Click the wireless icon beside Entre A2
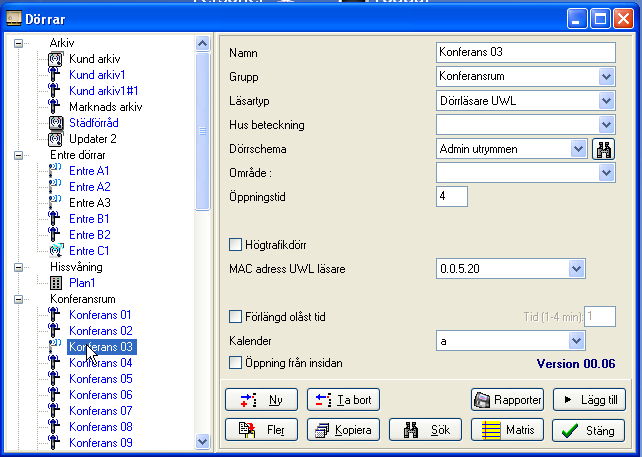 click(54, 187)
